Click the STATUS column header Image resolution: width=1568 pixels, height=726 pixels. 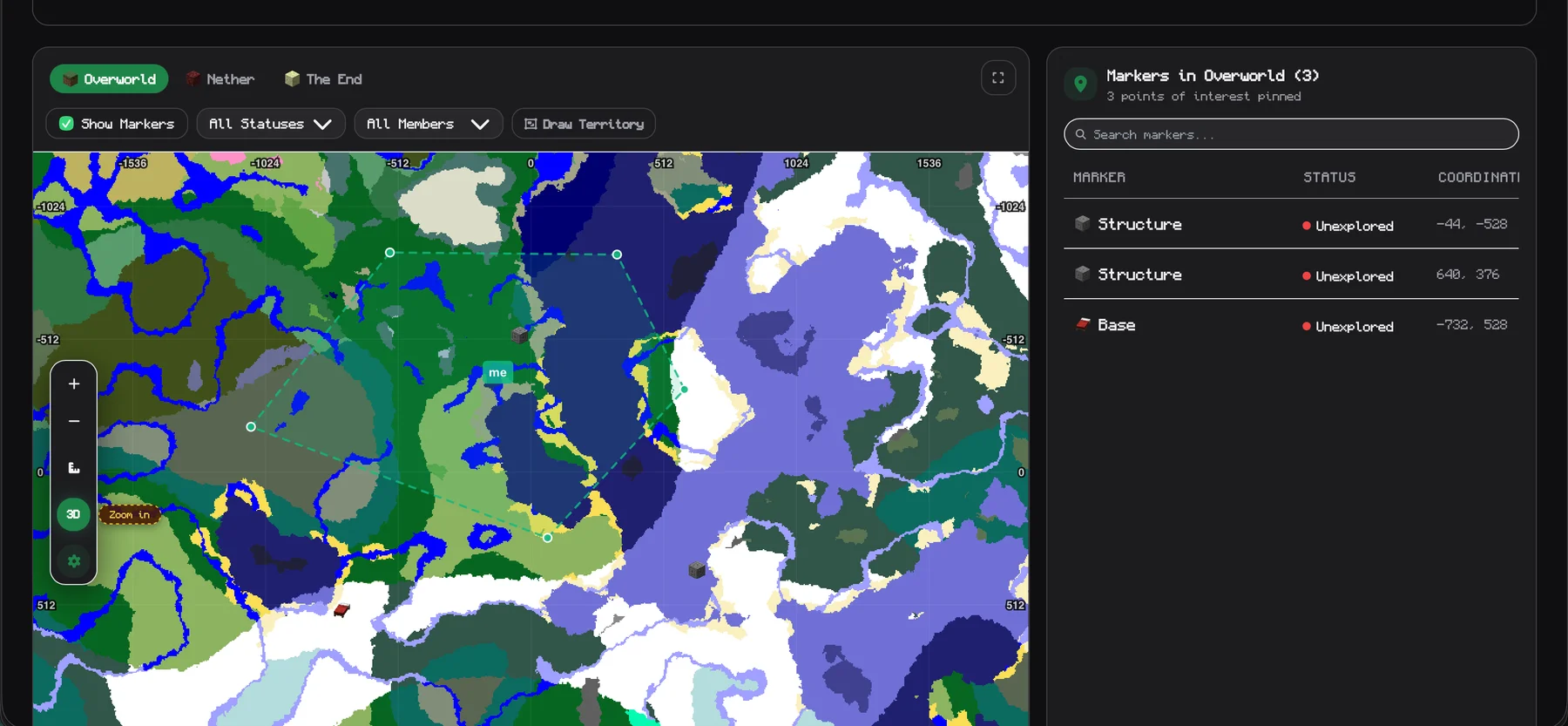1329,177
